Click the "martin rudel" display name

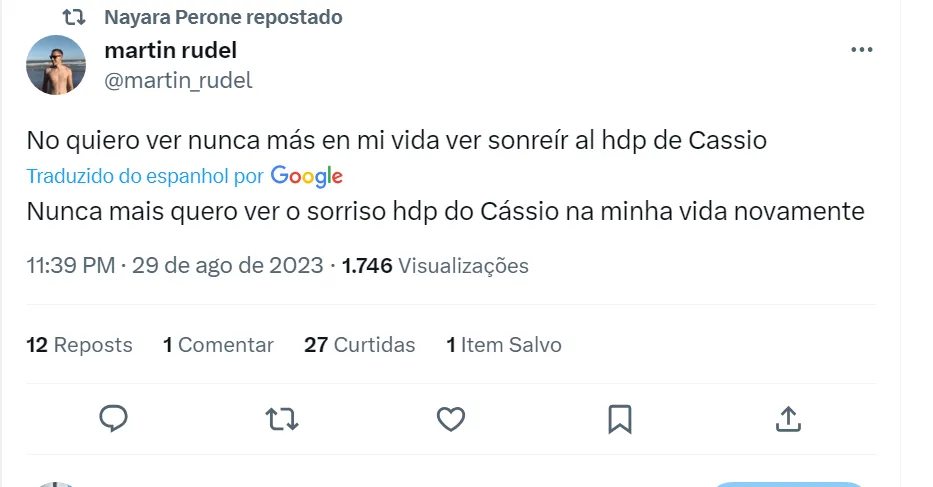point(170,50)
